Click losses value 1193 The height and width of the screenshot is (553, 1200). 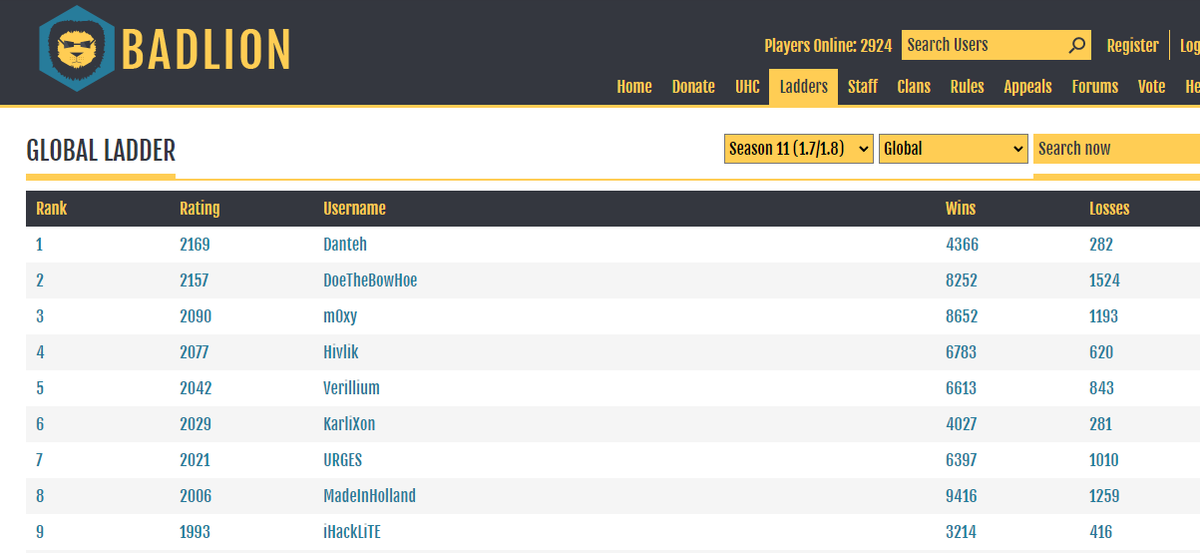click(1104, 316)
